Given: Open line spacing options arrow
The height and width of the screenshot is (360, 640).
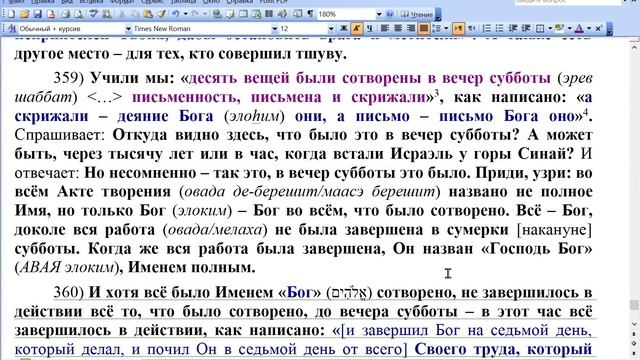Looking at the screenshot, I should coord(446,28).
